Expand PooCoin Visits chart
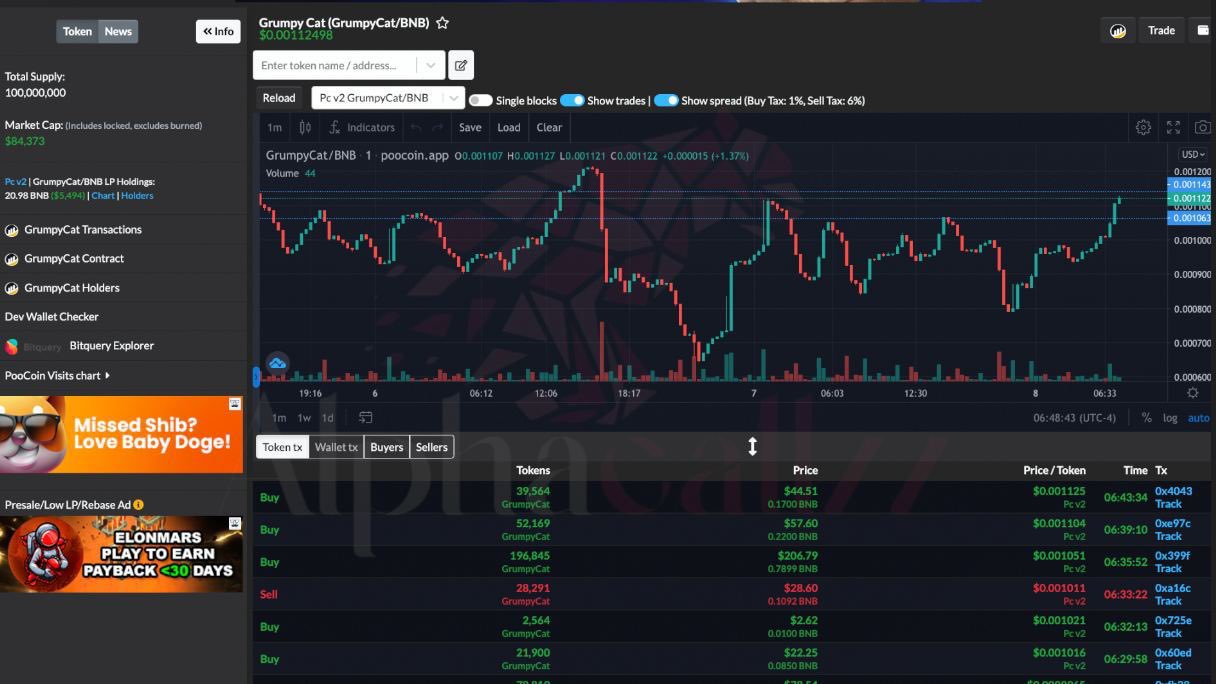The width and height of the screenshot is (1216, 684). pos(57,376)
